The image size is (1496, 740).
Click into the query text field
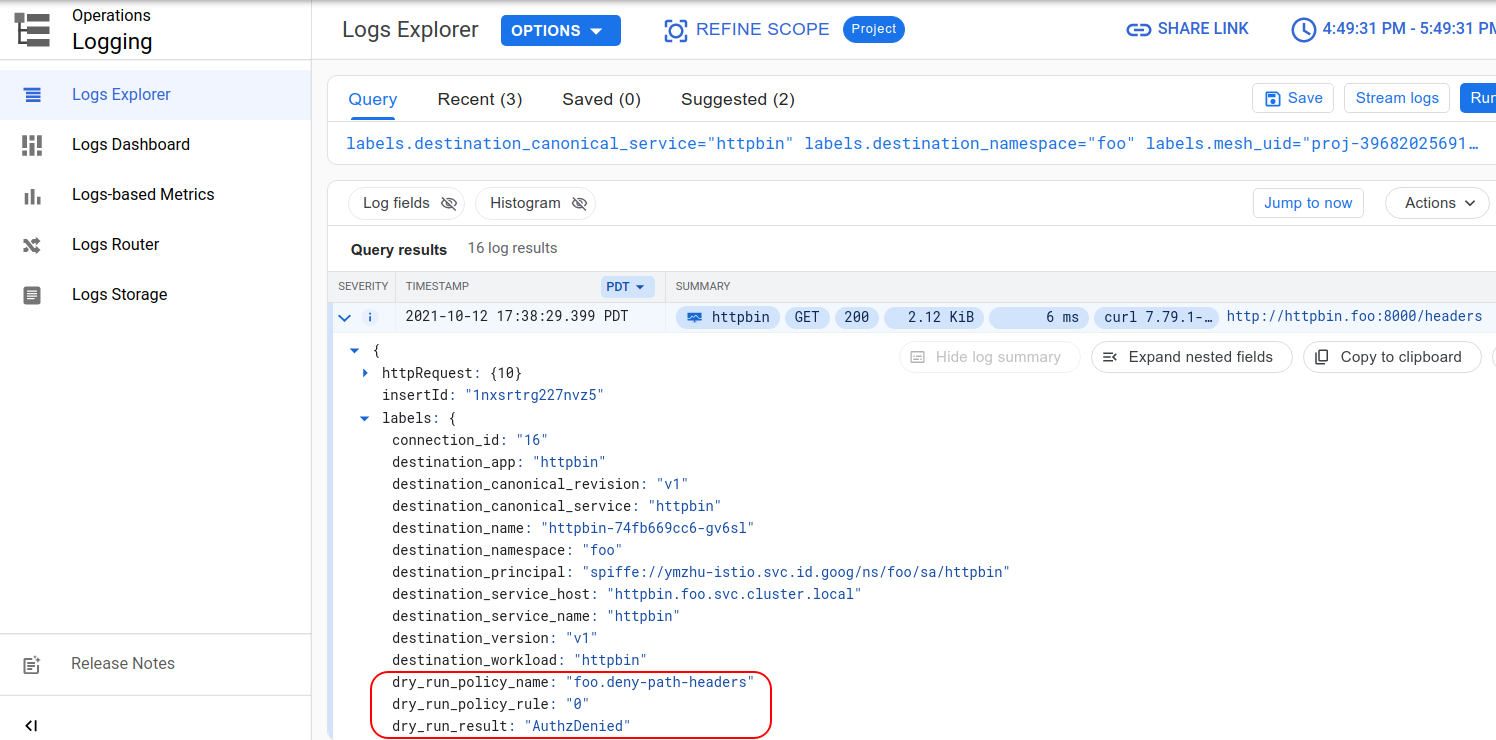coord(900,144)
